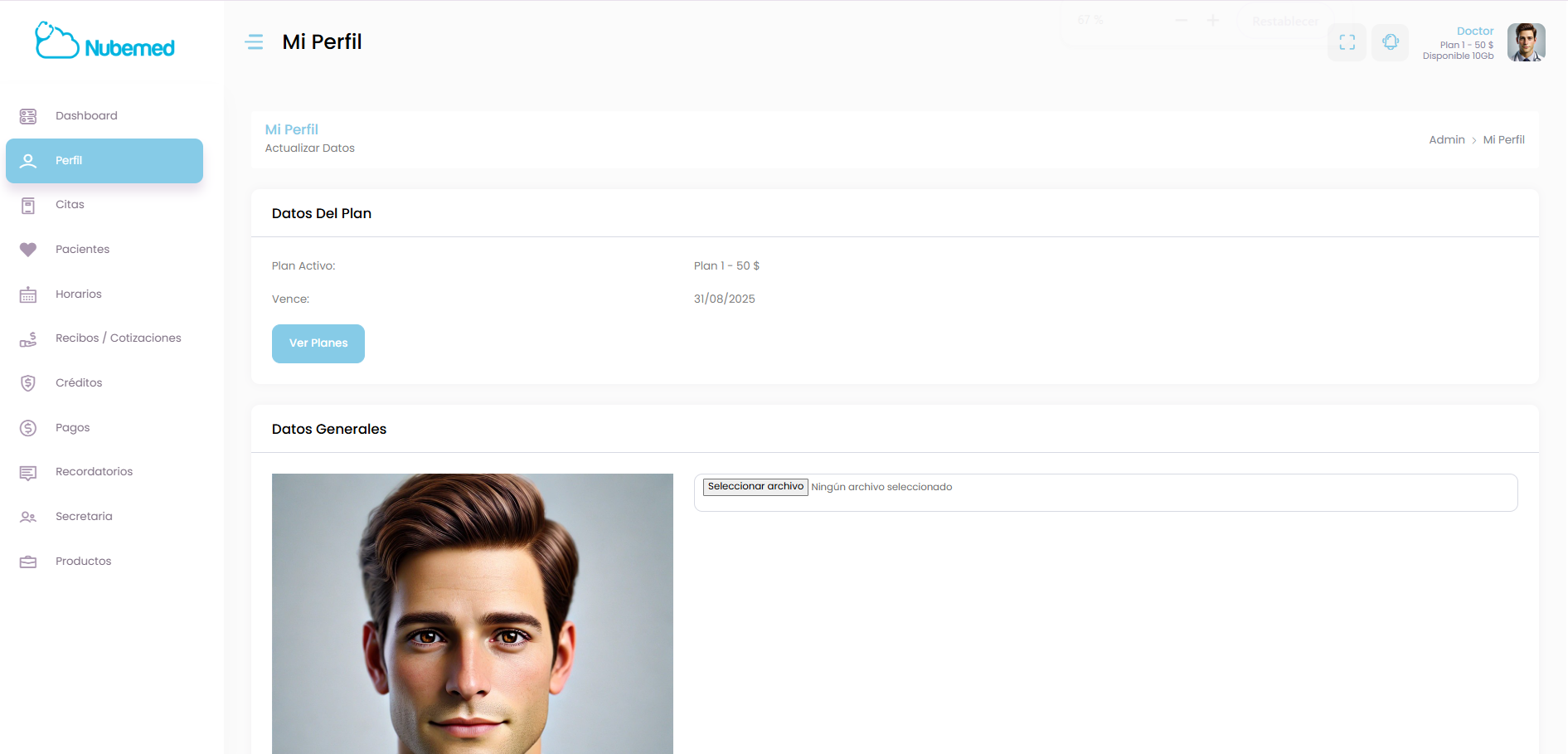Toggle the hamburger sidebar menu icon
1568x754 pixels.
255,42
